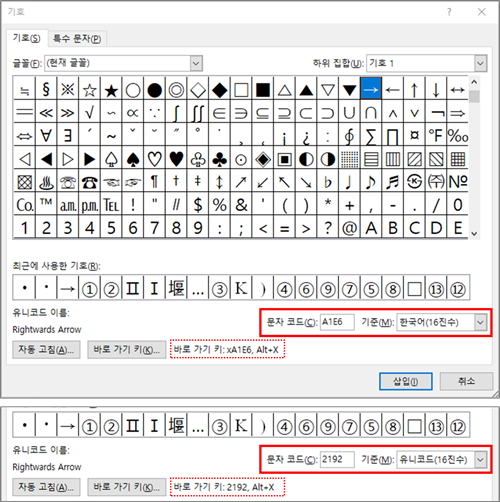
Task: Pick recently used circled 1 symbol
Action: coord(89,288)
